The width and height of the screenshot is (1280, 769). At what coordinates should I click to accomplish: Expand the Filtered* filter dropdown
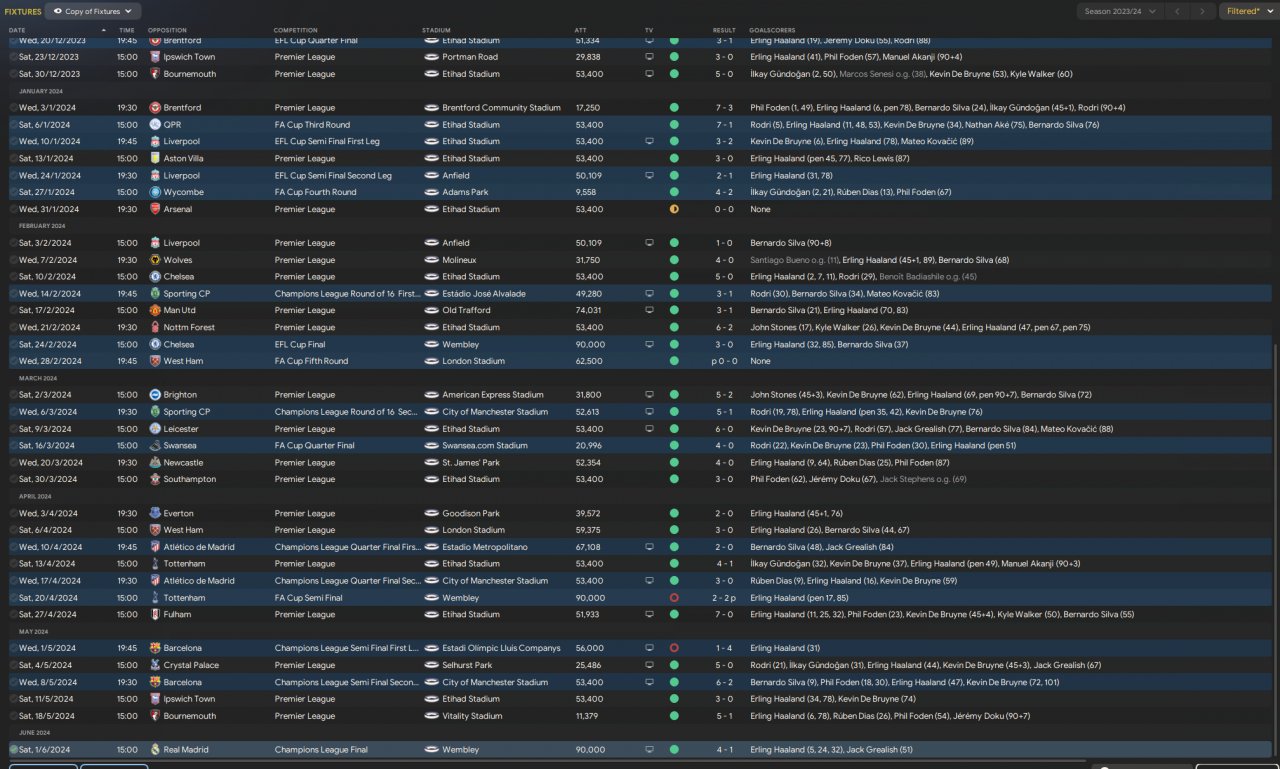pyautogui.click(x=1249, y=11)
